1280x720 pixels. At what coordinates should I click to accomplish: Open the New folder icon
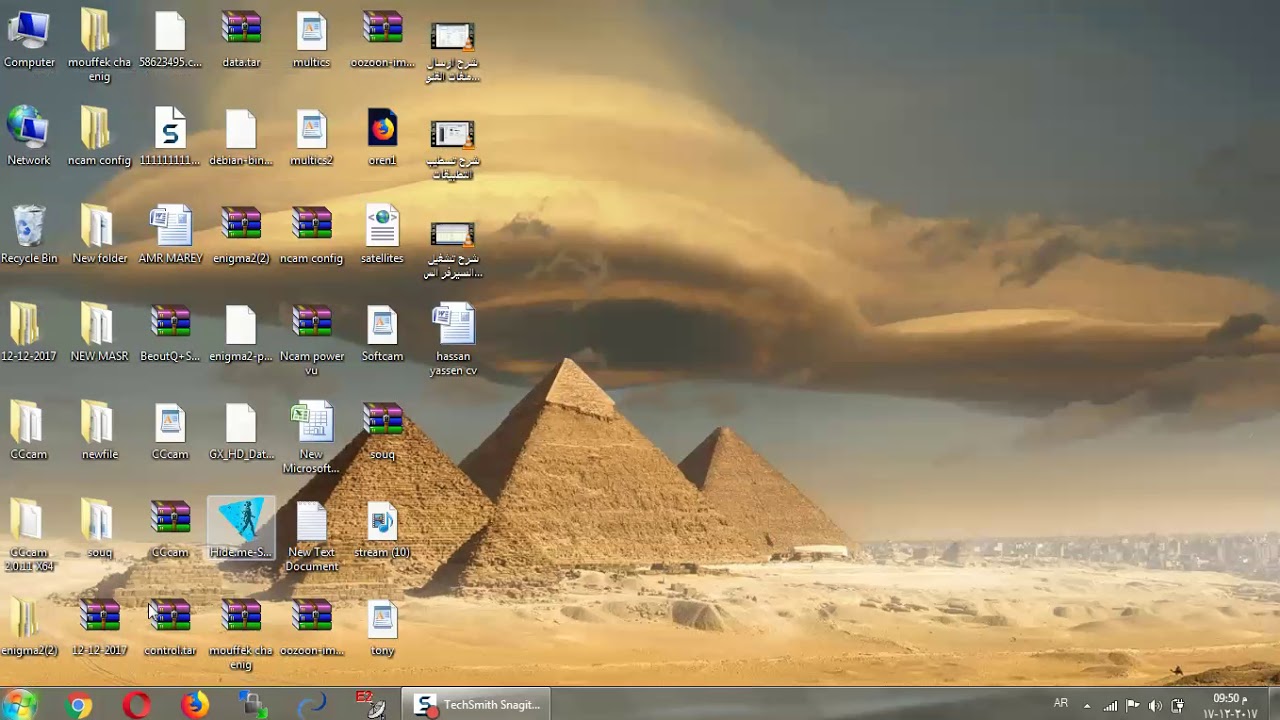(x=100, y=236)
